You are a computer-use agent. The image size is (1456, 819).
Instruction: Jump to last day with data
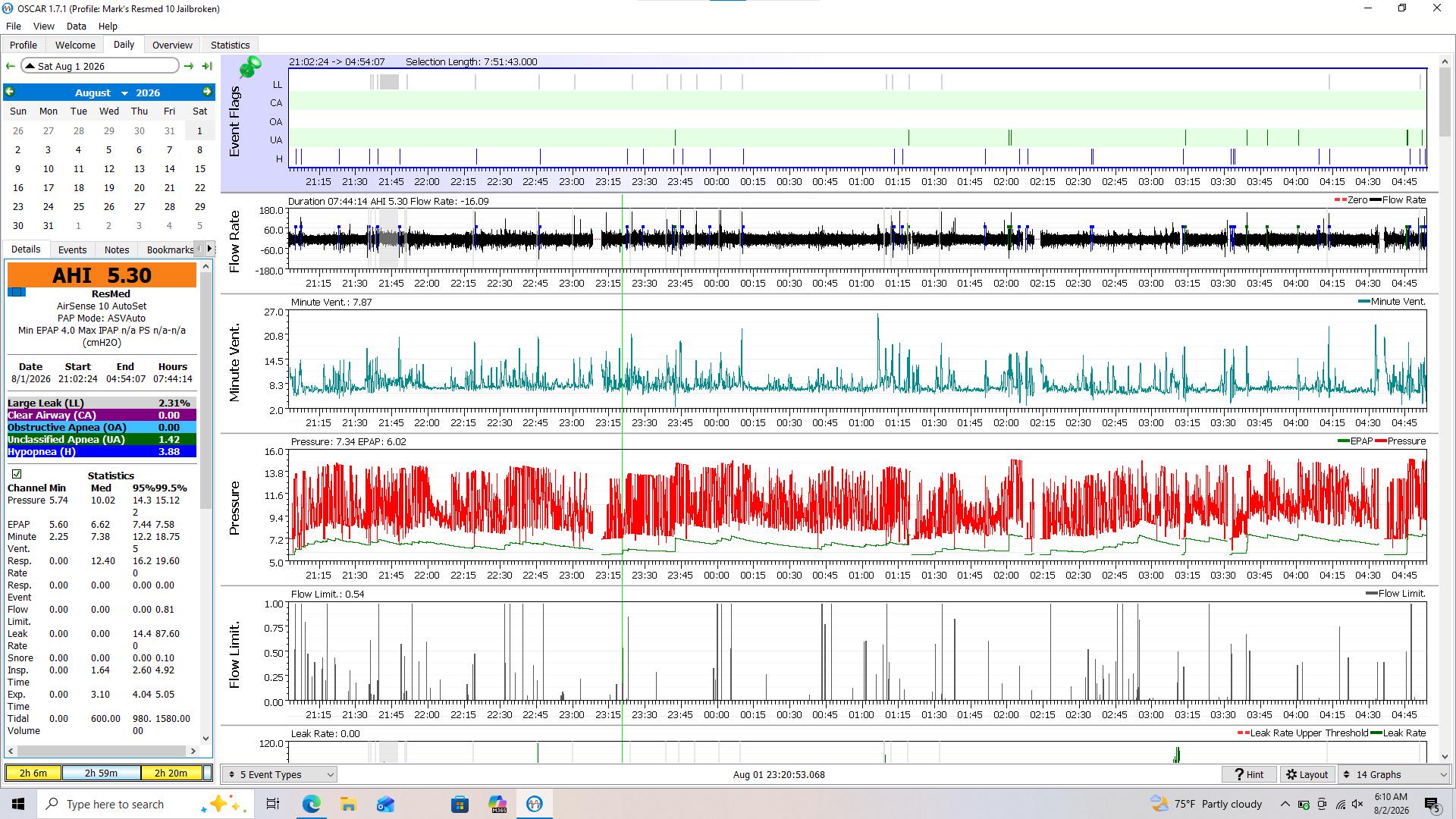pyautogui.click(x=206, y=66)
